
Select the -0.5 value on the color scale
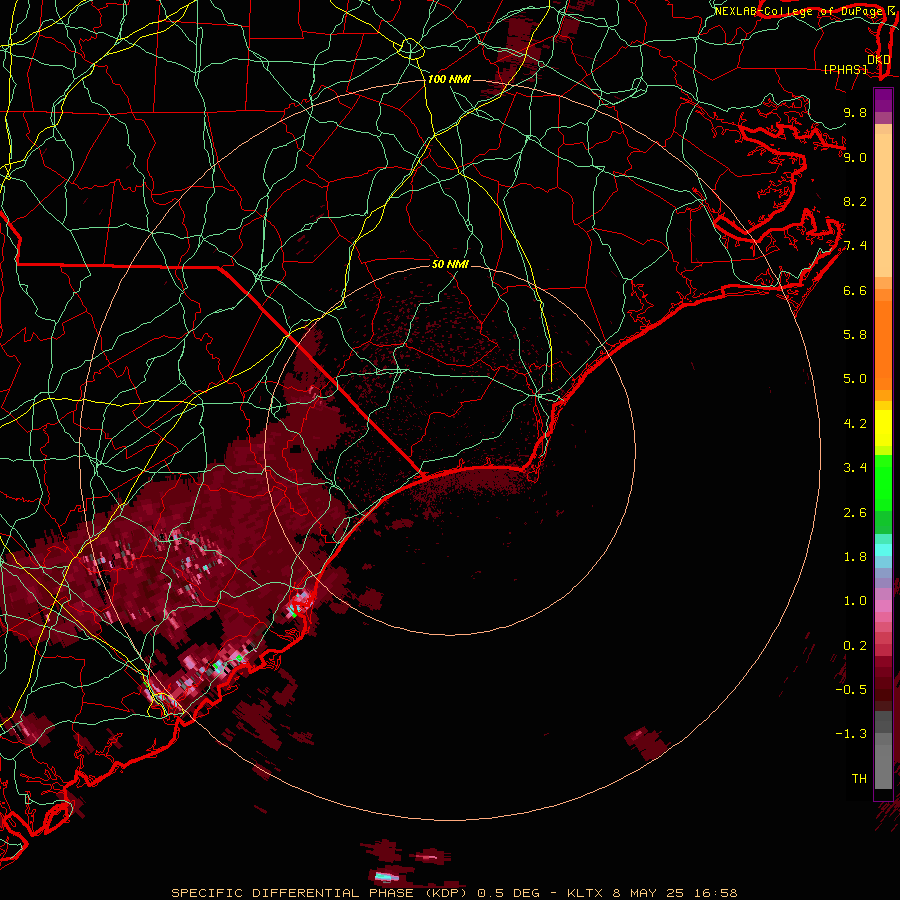point(851,690)
